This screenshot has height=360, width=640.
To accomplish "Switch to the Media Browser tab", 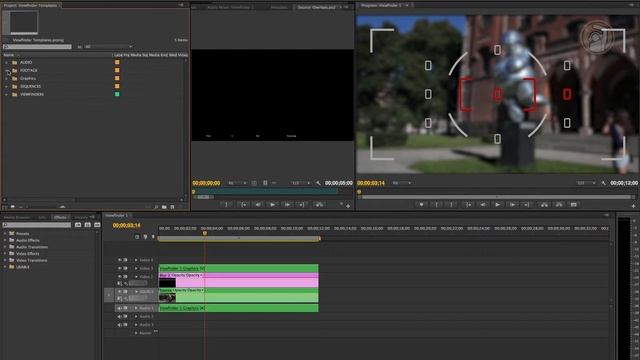I will point(17,218).
